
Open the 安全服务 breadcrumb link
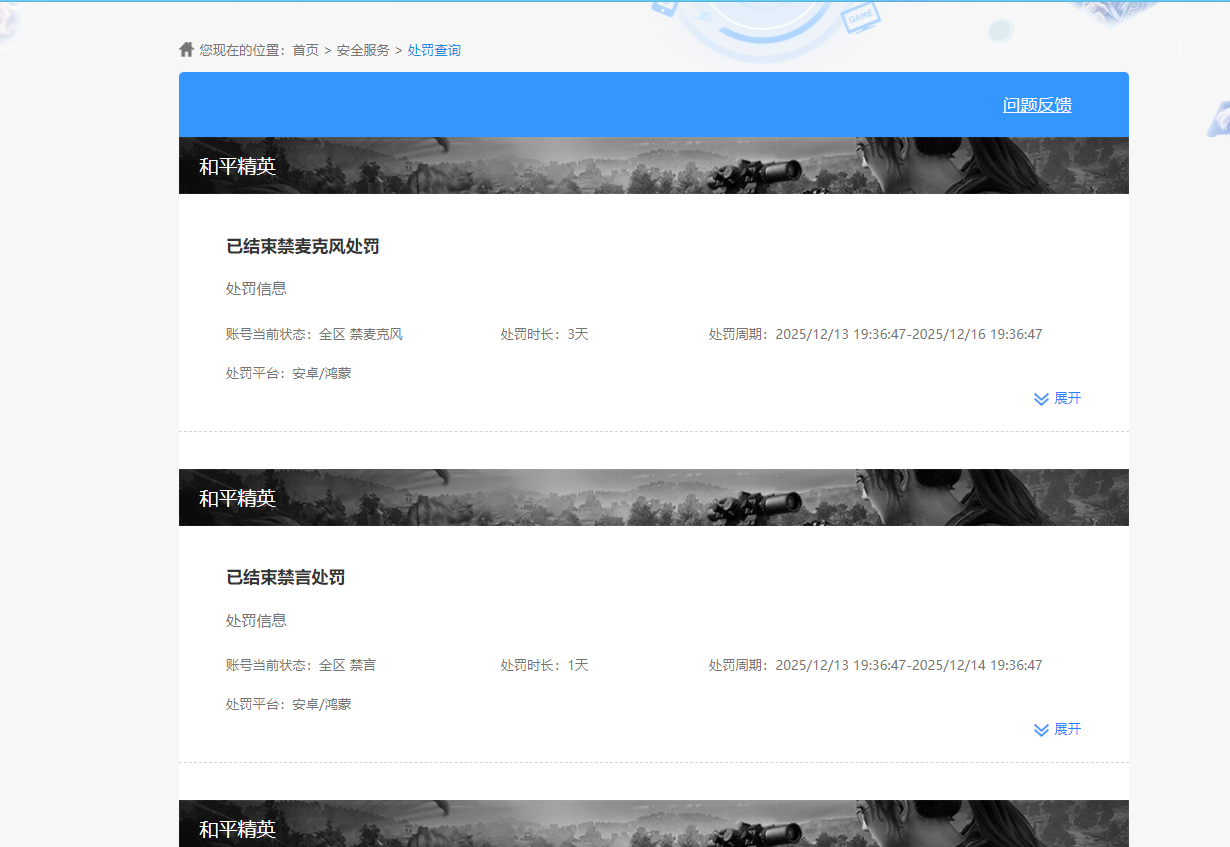click(x=364, y=49)
